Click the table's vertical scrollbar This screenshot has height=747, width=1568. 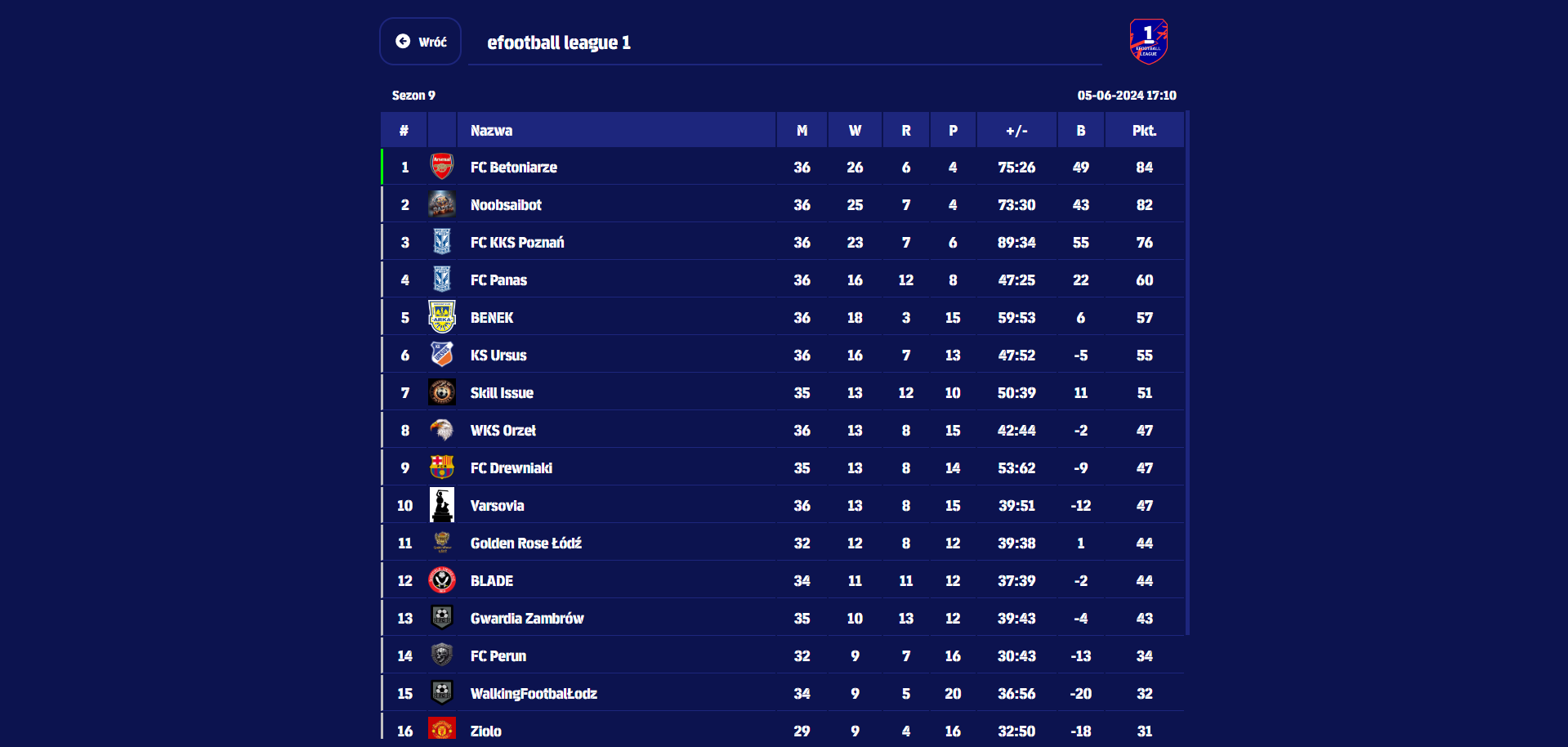(x=1187, y=373)
